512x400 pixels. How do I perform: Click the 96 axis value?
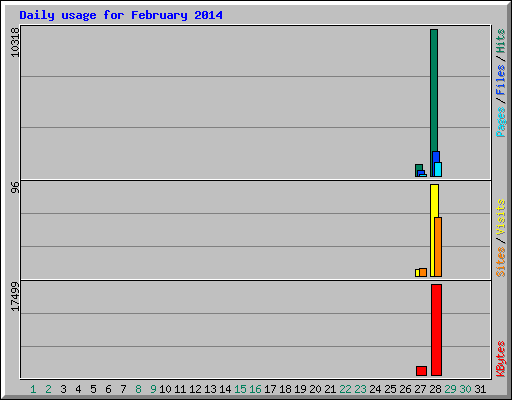15,188
